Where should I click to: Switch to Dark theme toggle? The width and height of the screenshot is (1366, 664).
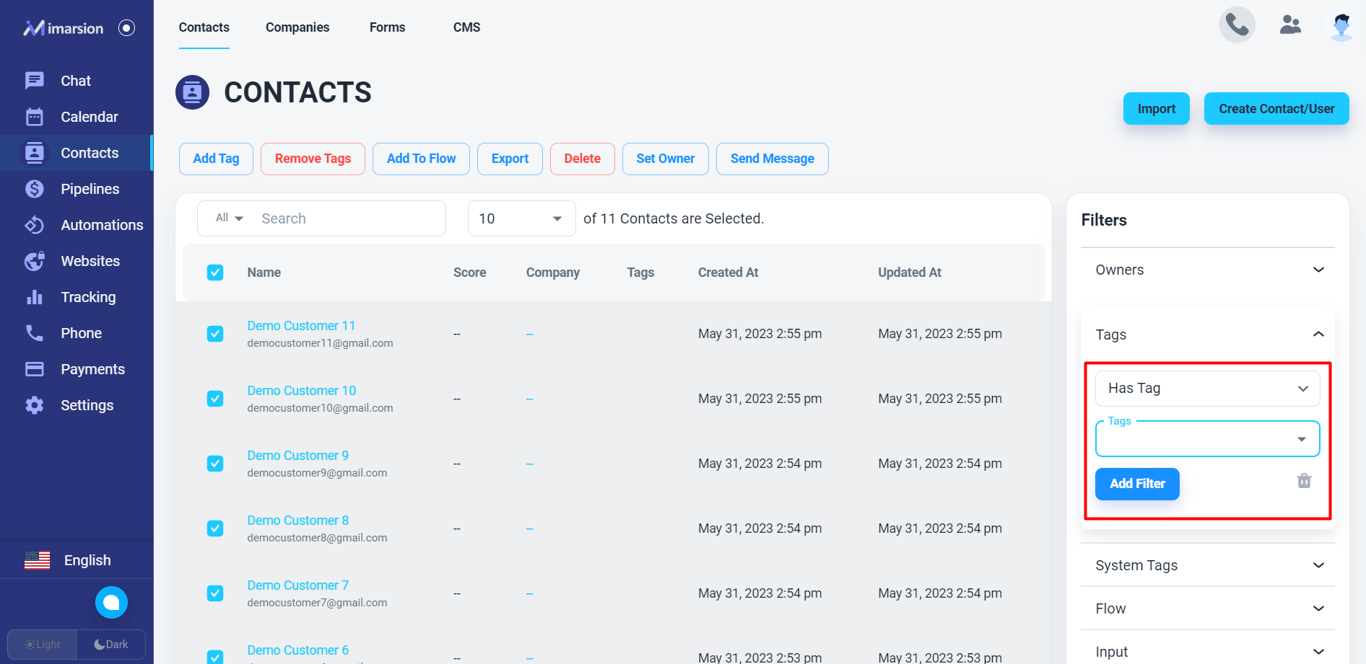[x=111, y=644]
